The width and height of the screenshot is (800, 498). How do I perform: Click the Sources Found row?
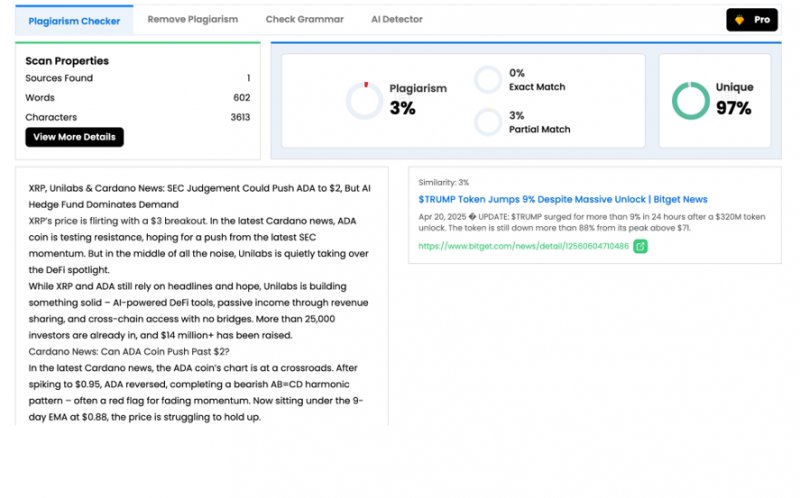click(x=138, y=78)
